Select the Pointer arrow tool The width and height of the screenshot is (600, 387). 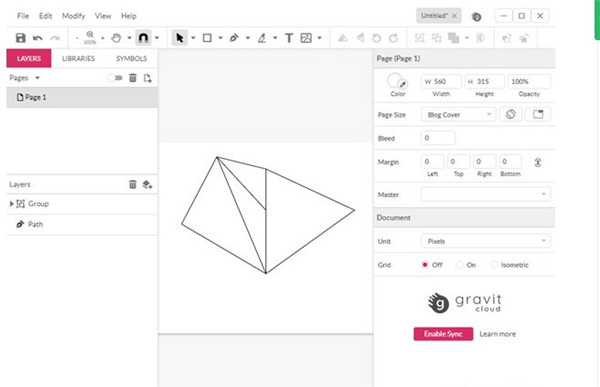pyautogui.click(x=179, y=38)
